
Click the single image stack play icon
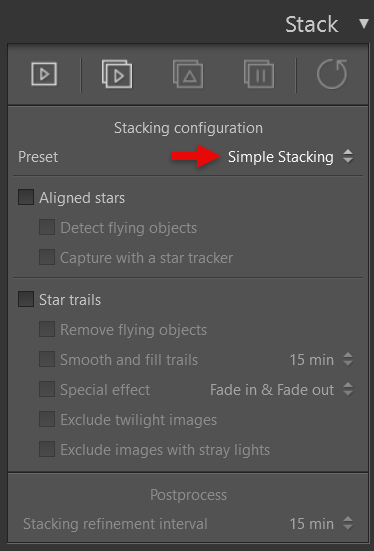click(x=44, y=74)
